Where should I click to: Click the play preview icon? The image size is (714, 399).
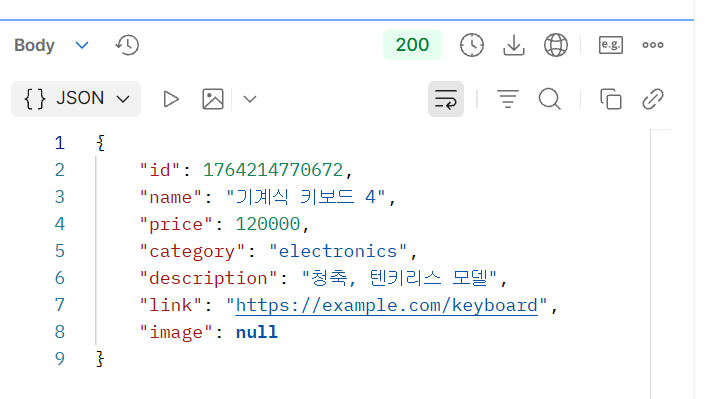(x=171, y=99)
